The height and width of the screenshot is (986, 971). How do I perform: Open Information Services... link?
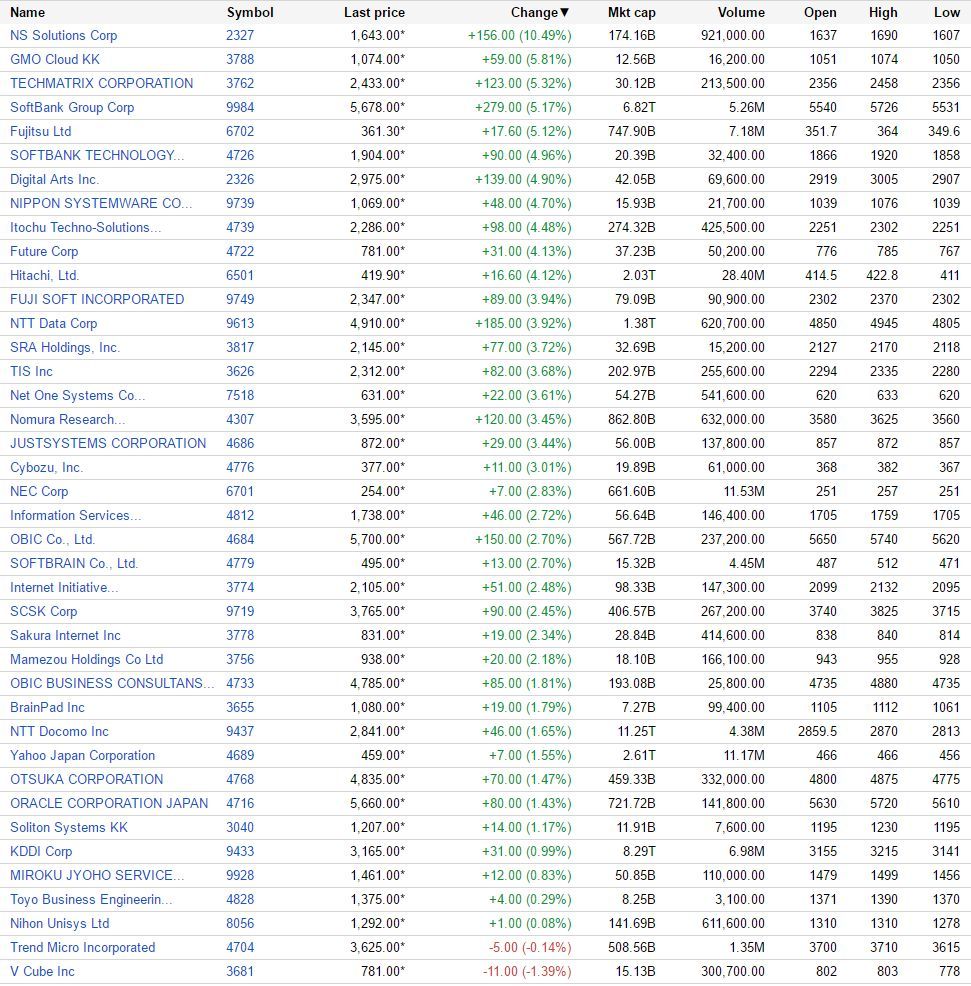[x=75, y=516]
